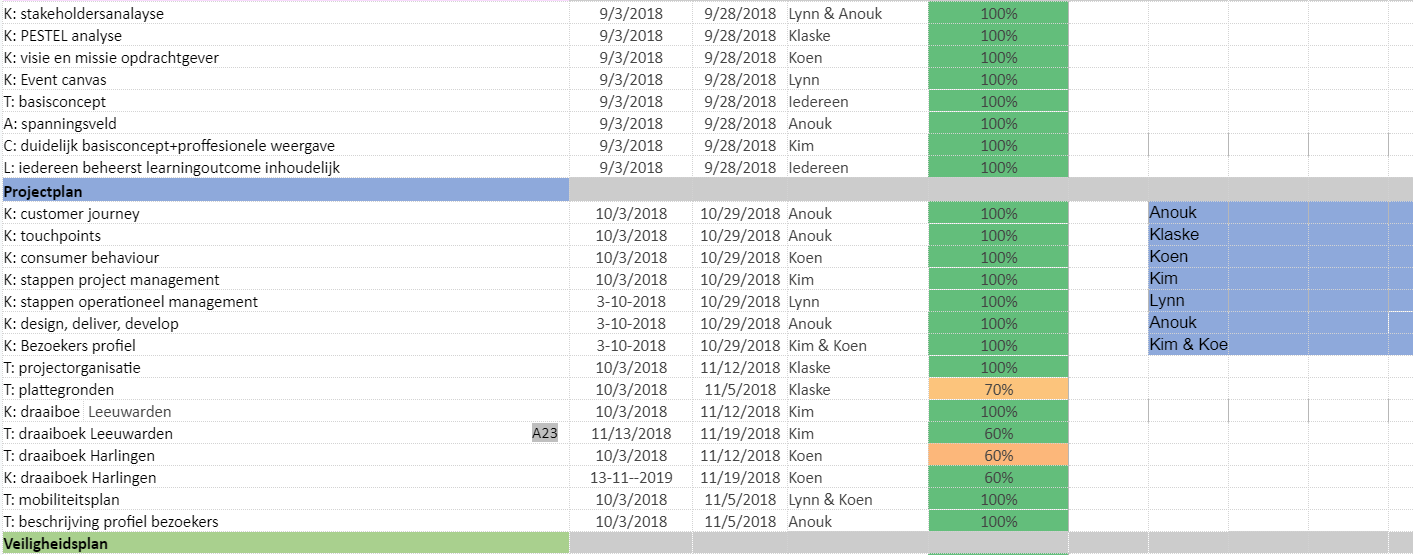This screenshot has height=555, width=1413.
Task: Click the A23 cell reference tag
Action: point(545,434)
